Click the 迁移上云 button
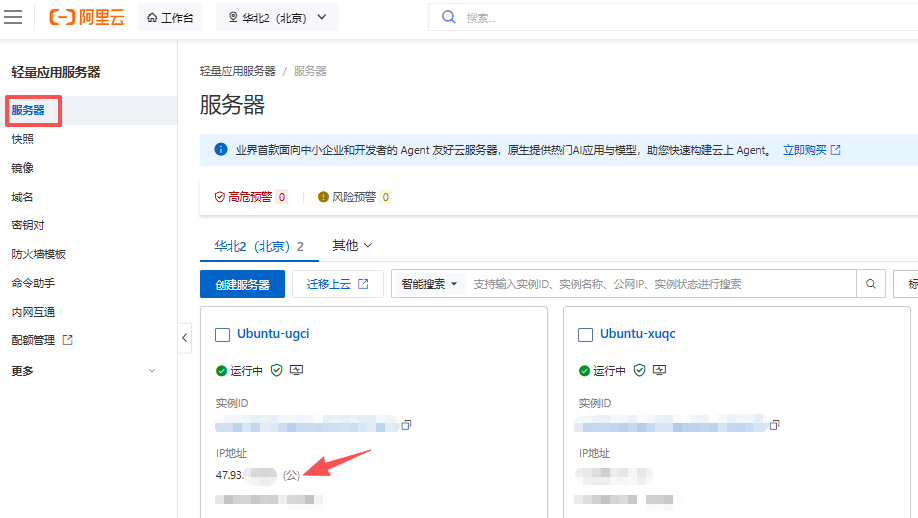The width and height of the screenshot is (918, 518). [x=338, y=284]
